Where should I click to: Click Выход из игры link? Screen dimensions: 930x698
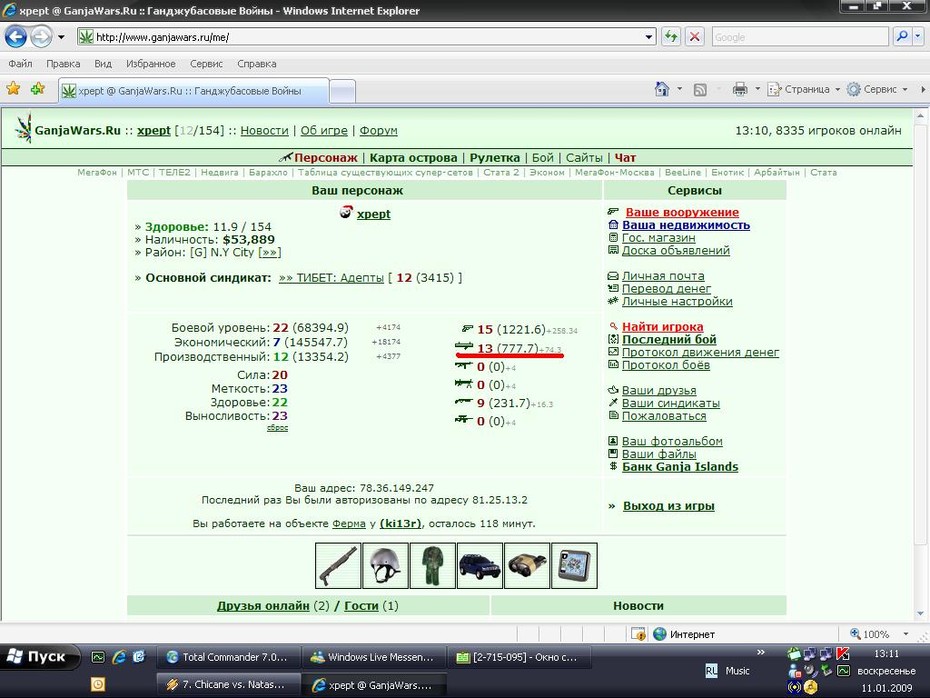click(x=668, y=506)
